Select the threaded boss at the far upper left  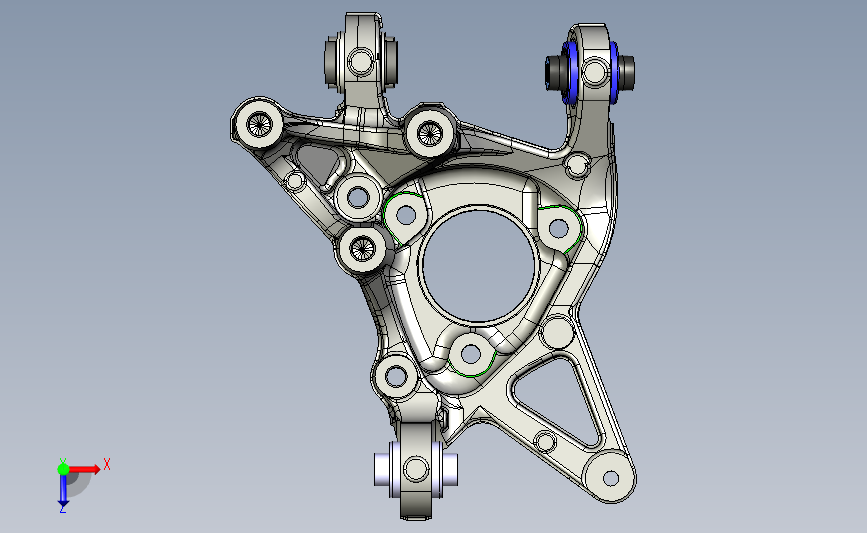(258, 124)
